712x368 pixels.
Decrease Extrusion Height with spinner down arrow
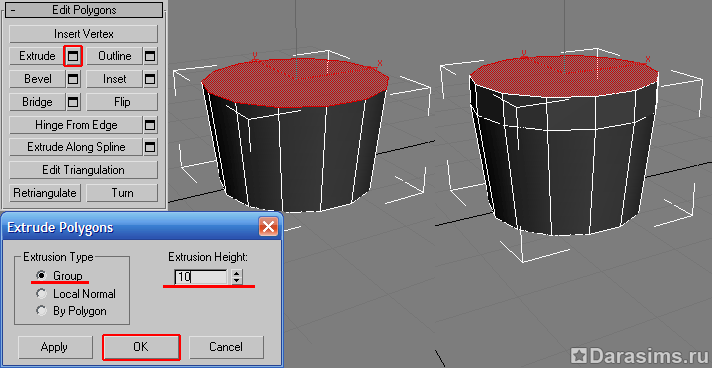(236, 281)
